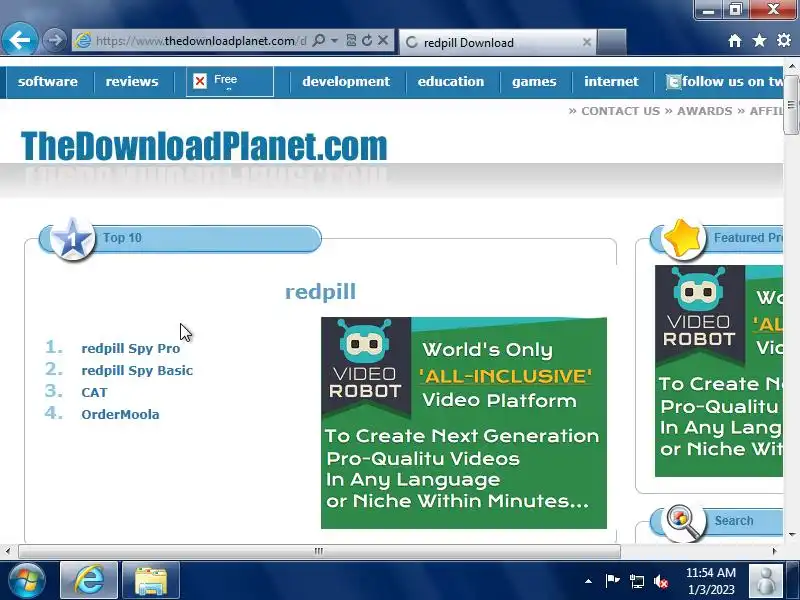The height and width of the screenshot is (600, 800).
Task: Click the vertical scrollbar up arrow
Action: (791, 66)
